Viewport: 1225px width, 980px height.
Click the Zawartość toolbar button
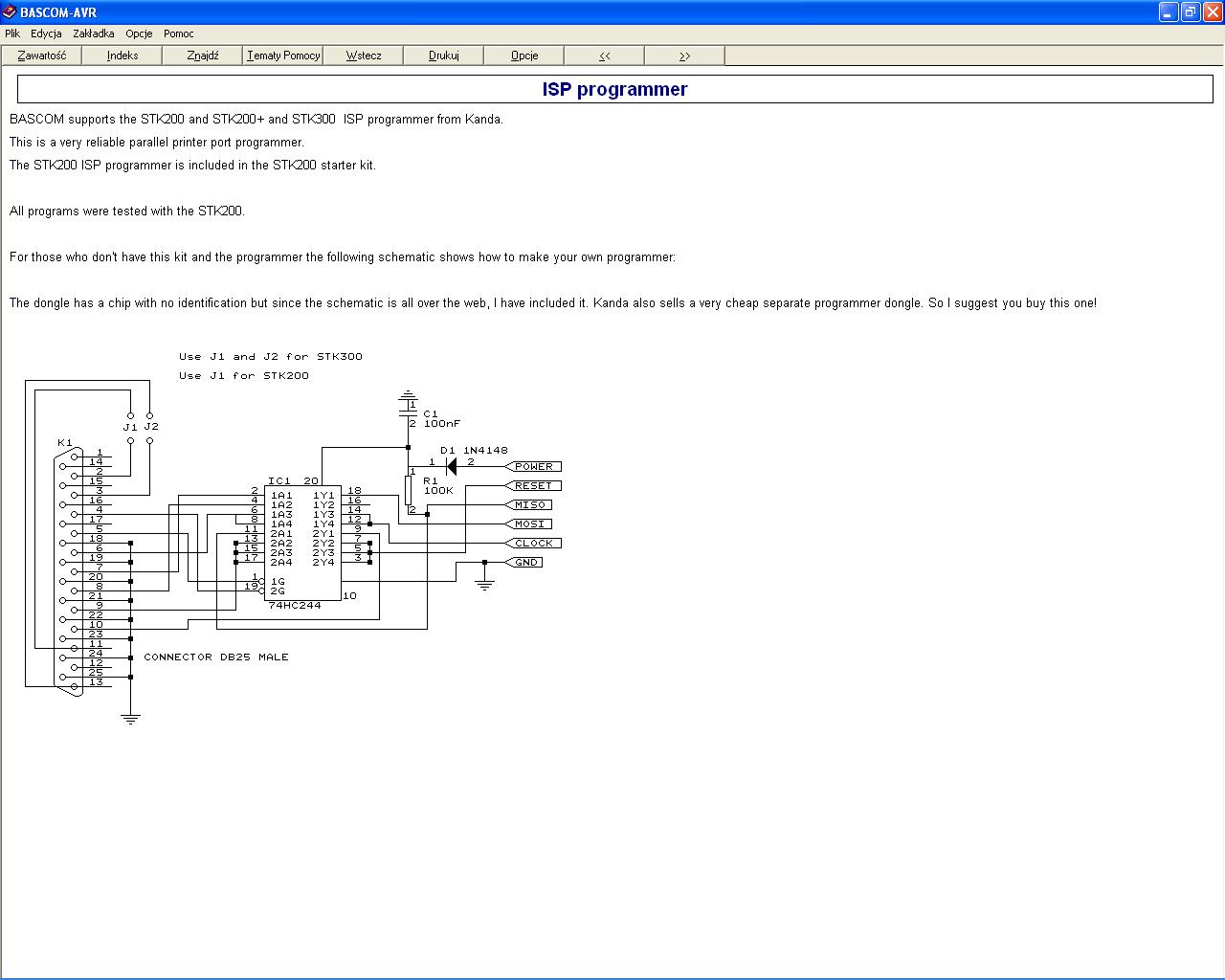click(x=42, y=56)
